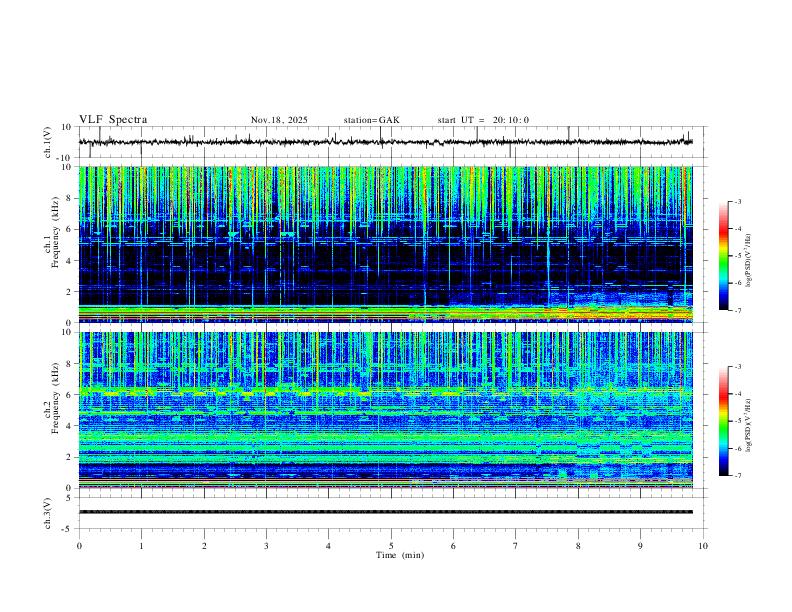Screen dimensions: 792x612
Task: Click time axis tick label 7
Action: click(x=516, y=546)
